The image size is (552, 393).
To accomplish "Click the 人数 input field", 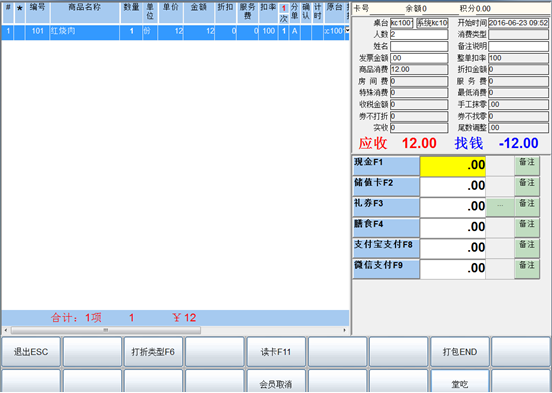I will click(419, 35).
